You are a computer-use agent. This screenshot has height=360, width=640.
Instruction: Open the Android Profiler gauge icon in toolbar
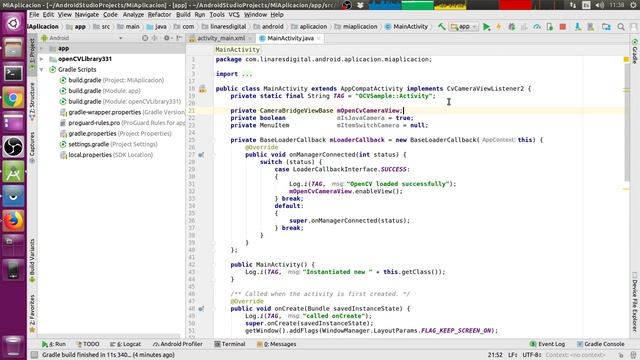[x=537, y=27]
